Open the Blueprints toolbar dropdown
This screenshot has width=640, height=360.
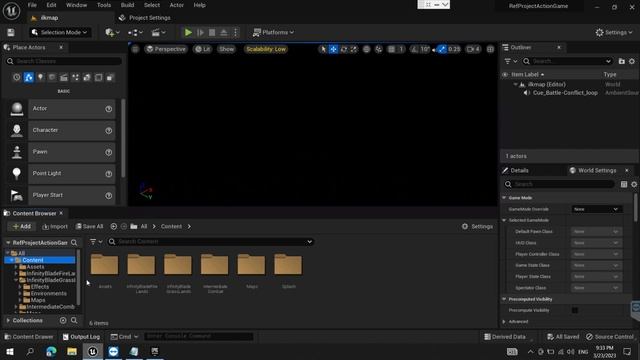click(x=136, y=32)
